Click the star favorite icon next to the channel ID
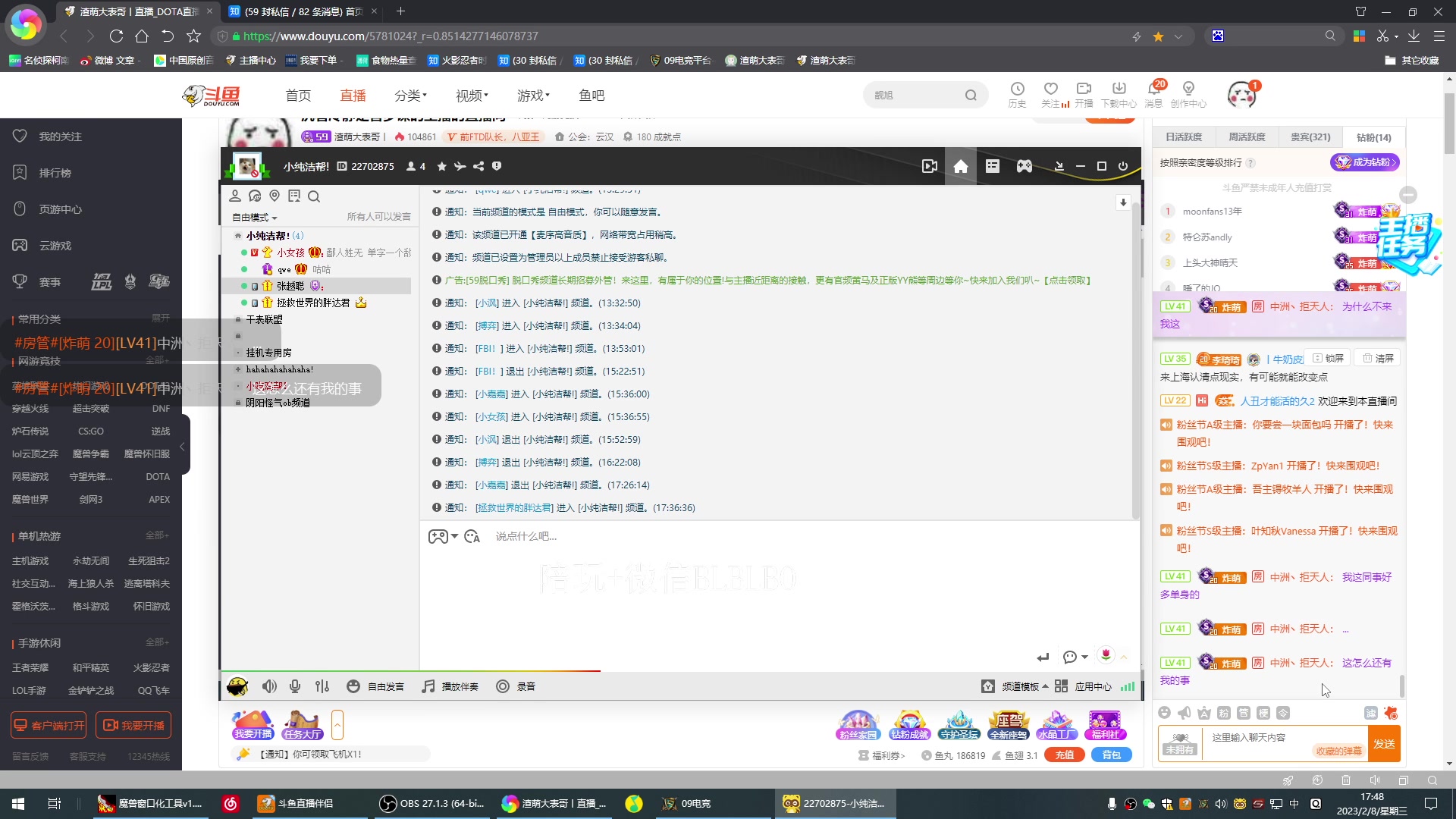The image size is (1456, 819). (x=442, y=166)
